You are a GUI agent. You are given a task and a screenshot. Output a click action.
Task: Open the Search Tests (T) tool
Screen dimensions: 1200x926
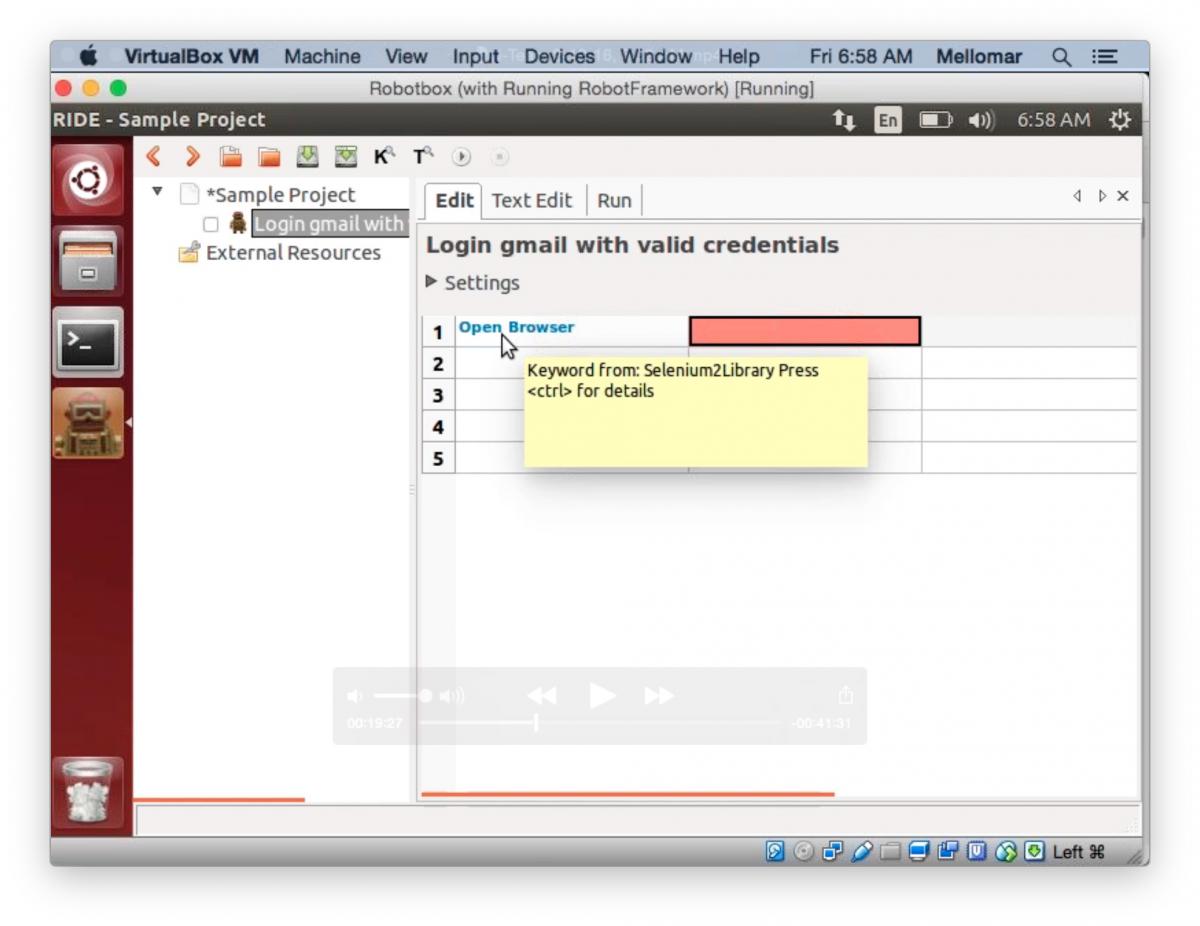(x=423, y=157)
